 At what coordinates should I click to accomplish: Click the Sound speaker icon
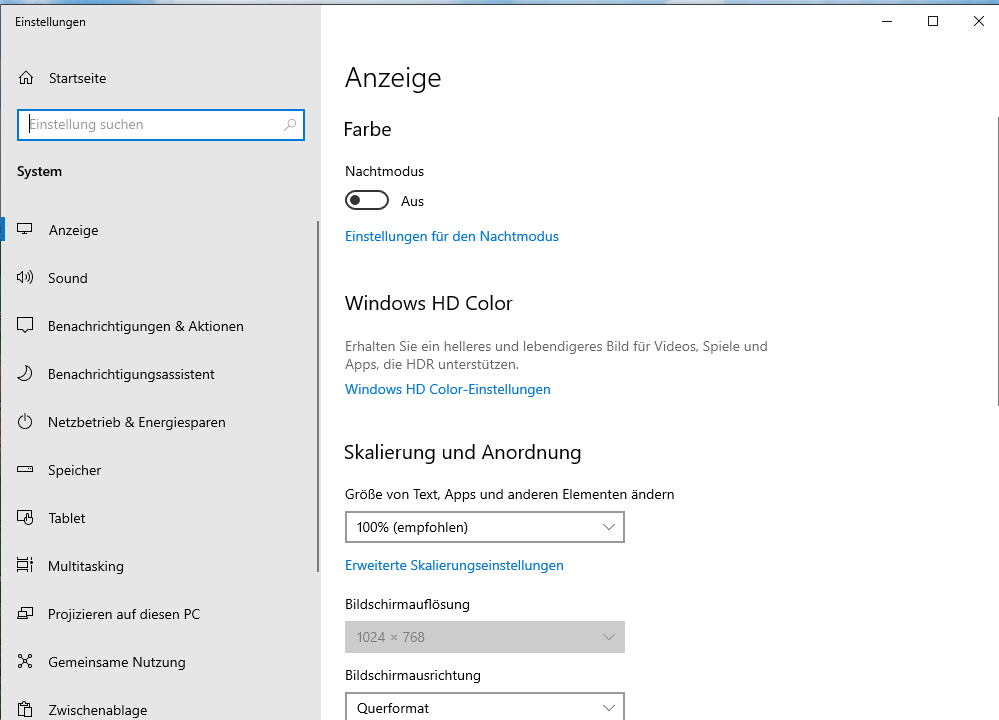[26, 278]
